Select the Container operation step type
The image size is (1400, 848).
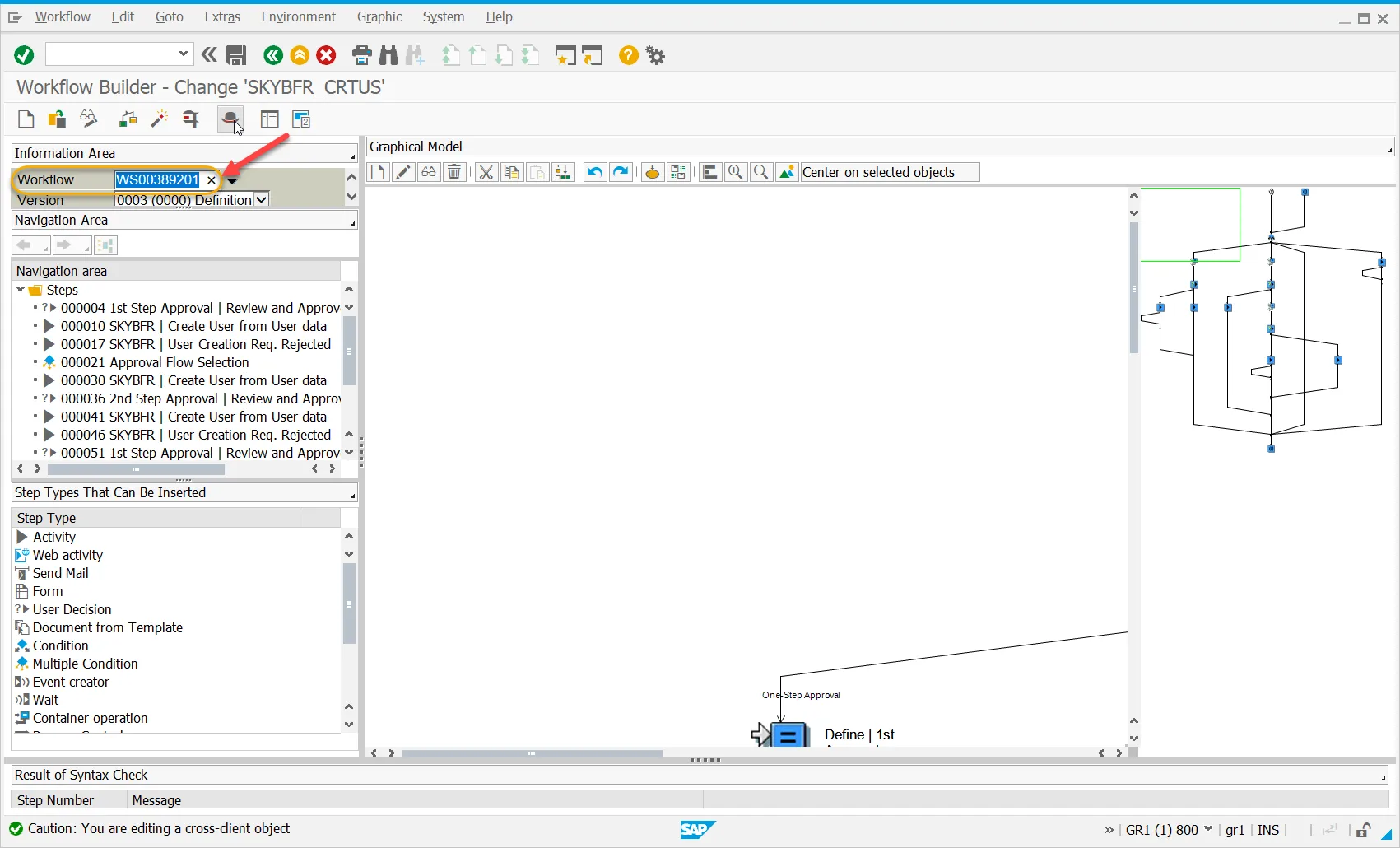[90, 718]
